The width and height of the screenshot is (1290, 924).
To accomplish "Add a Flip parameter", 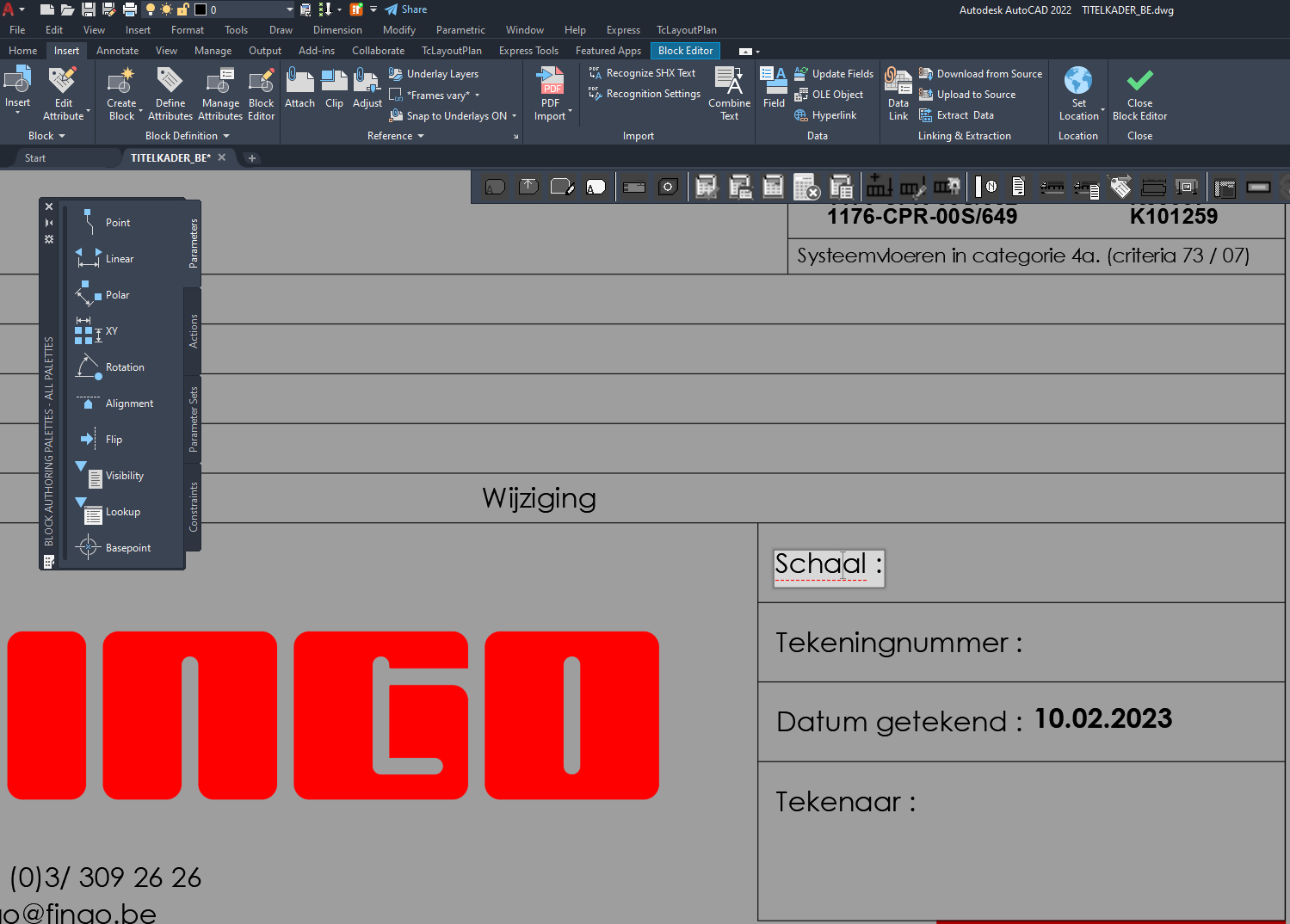I will 102,439.
